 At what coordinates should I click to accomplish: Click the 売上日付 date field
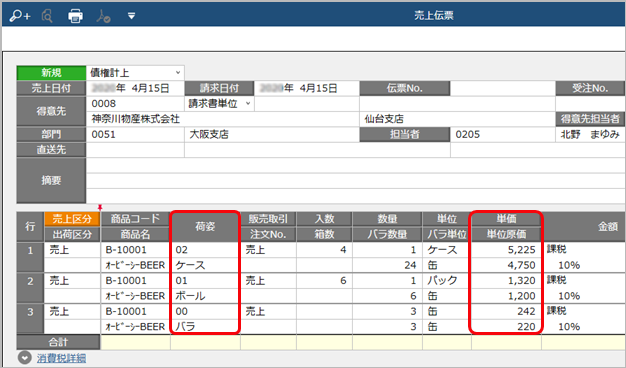tap(135, 88)
